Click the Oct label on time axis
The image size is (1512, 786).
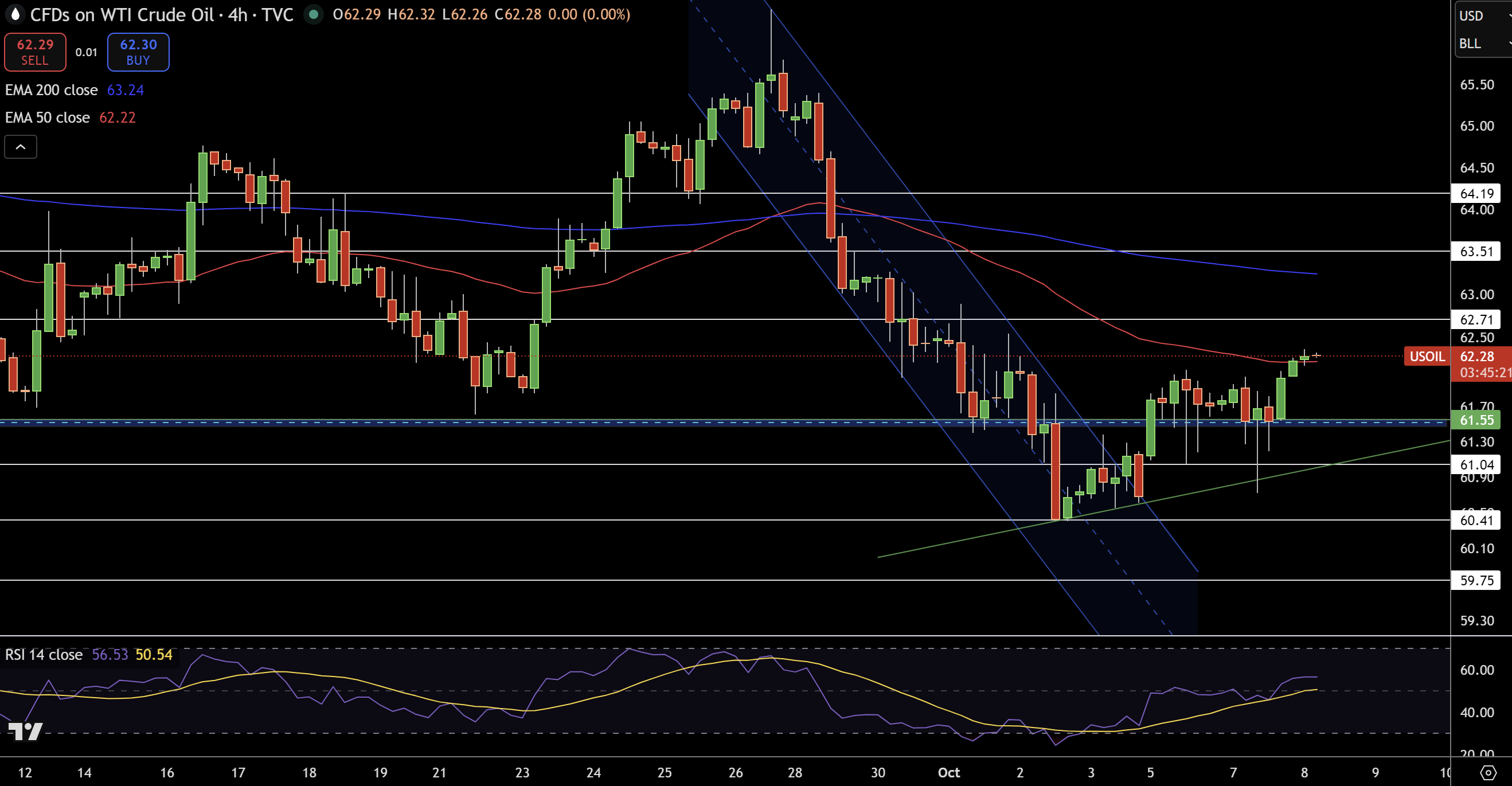948,772
